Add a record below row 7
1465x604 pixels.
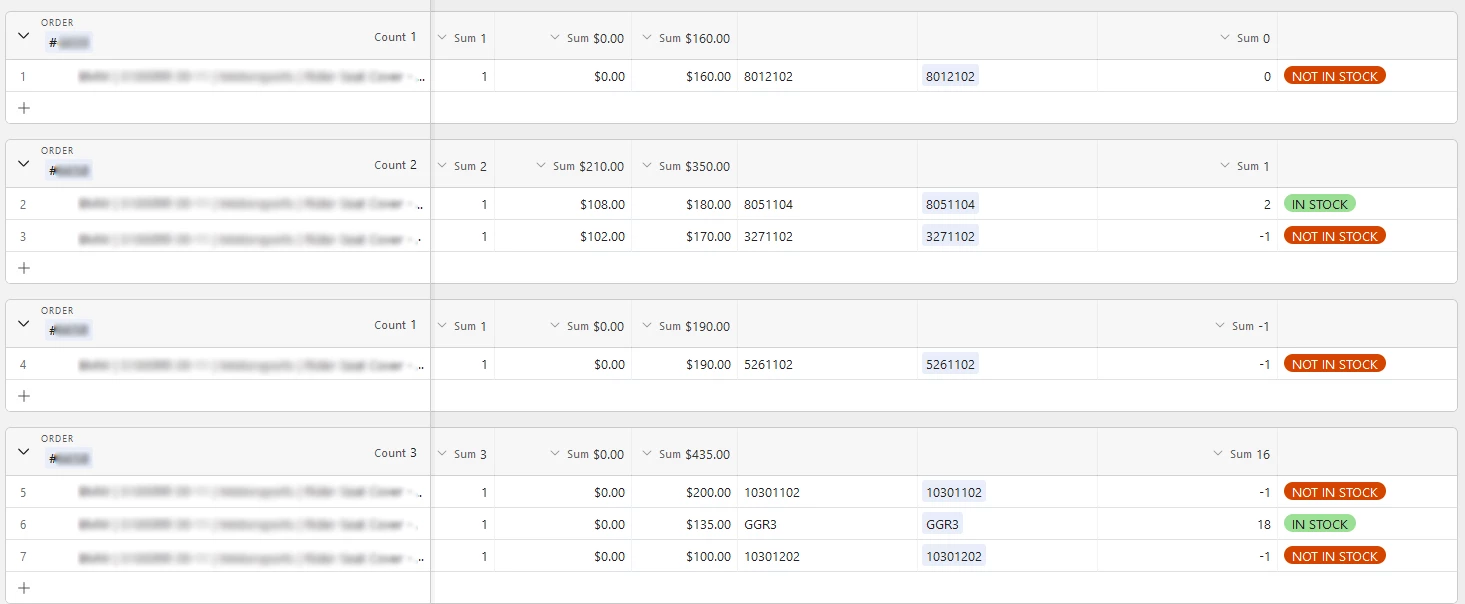click(x=24, y=588)
